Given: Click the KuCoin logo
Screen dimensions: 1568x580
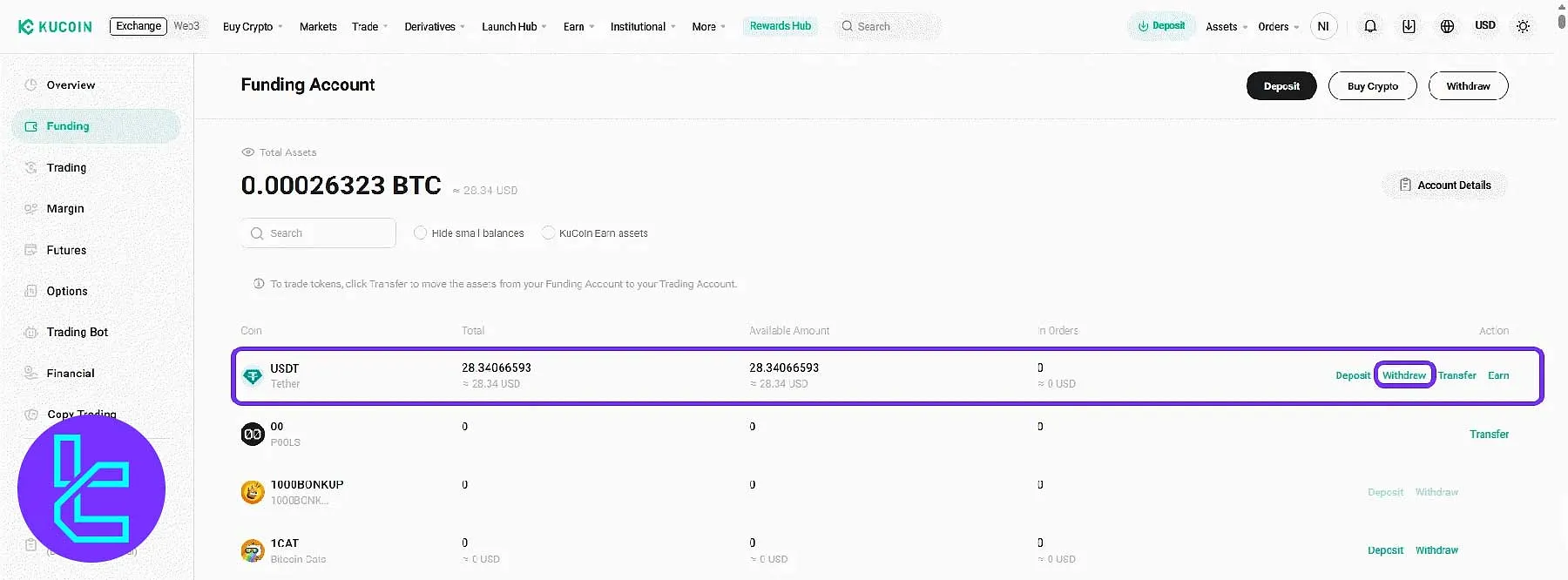Looking at the screenshot, I should pyautogui.click(x=55, y=27).
